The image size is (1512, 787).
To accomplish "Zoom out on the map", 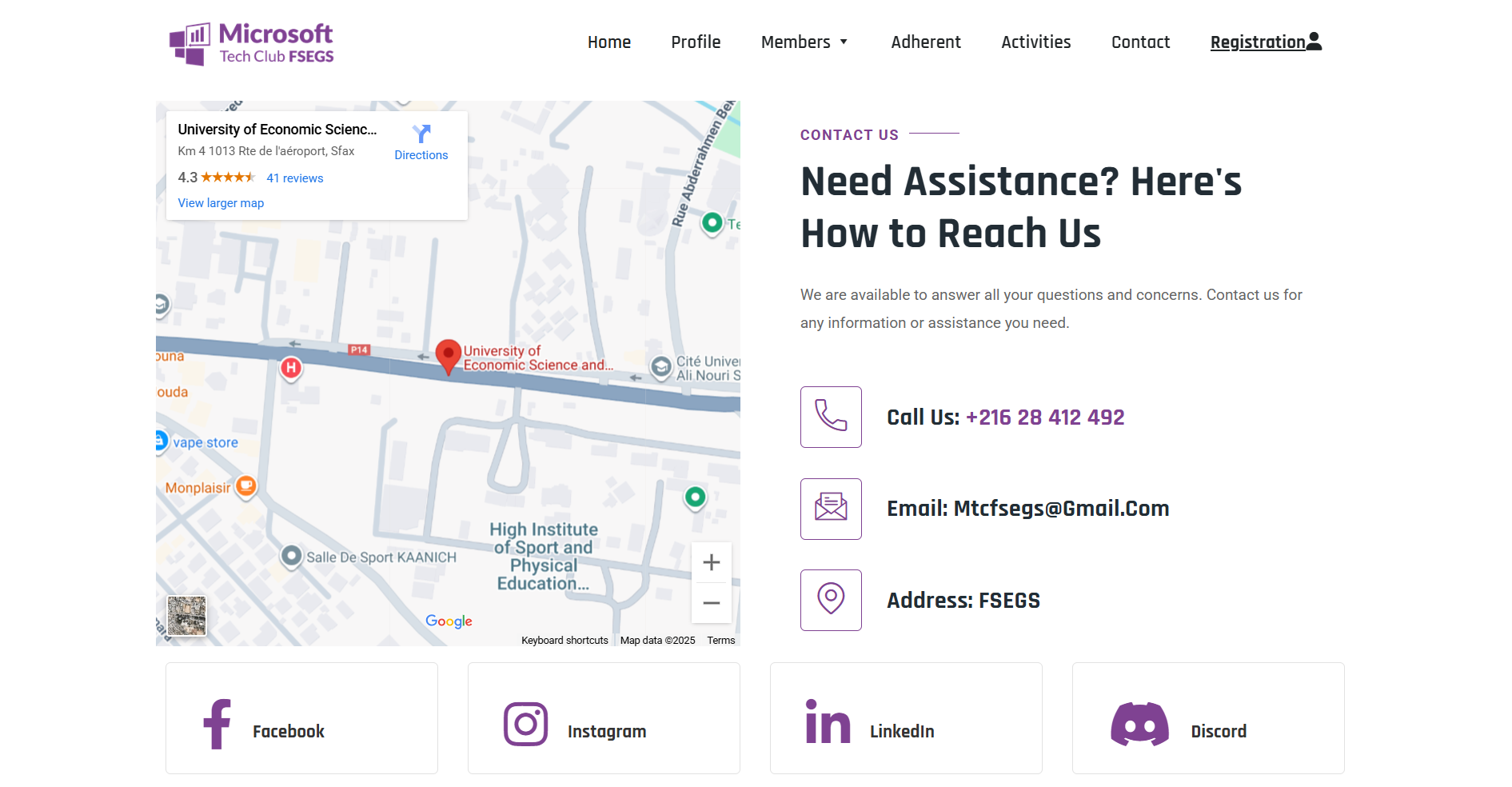I will point(712,603).
